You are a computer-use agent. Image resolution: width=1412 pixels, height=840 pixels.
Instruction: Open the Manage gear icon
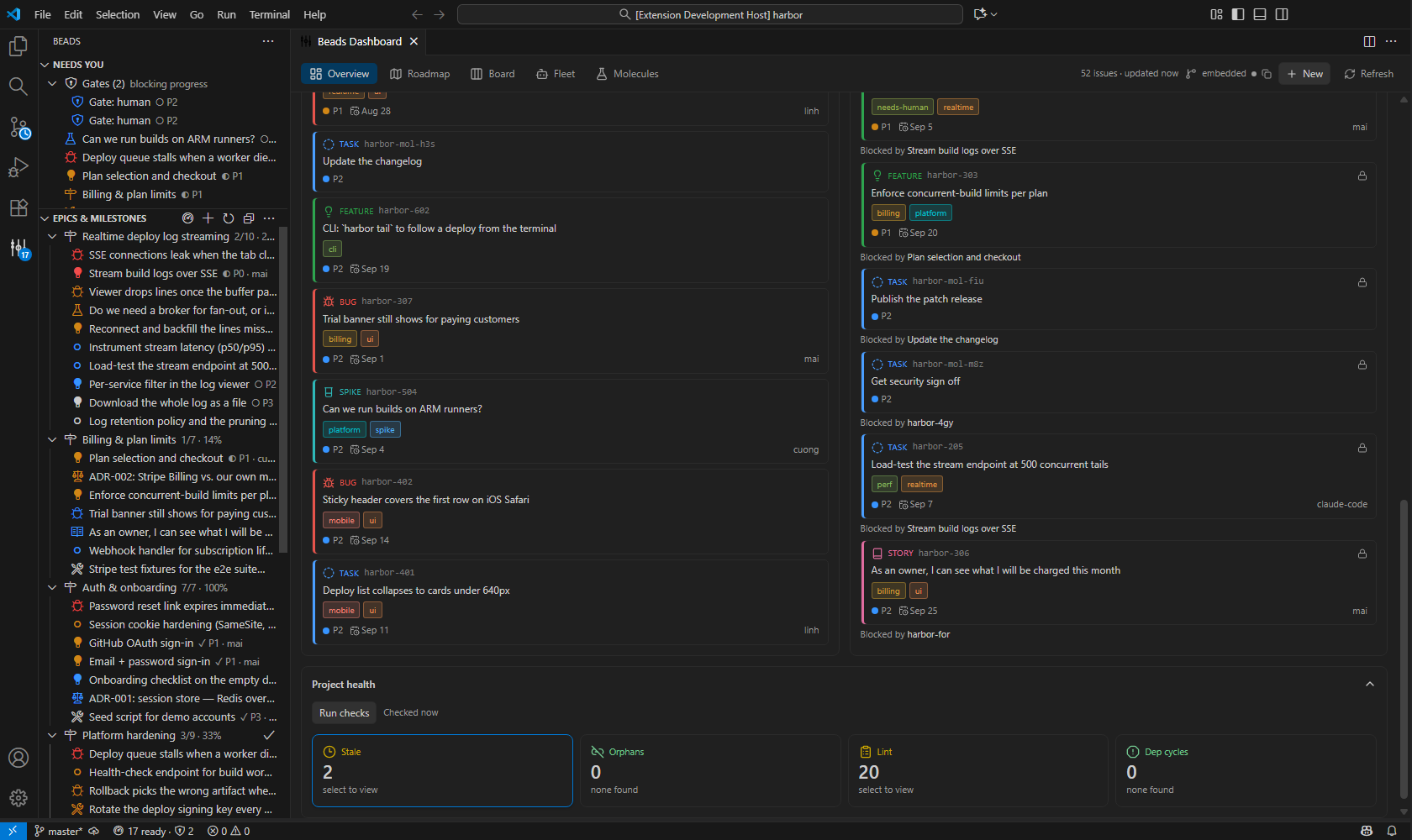(x=18, y=798)
